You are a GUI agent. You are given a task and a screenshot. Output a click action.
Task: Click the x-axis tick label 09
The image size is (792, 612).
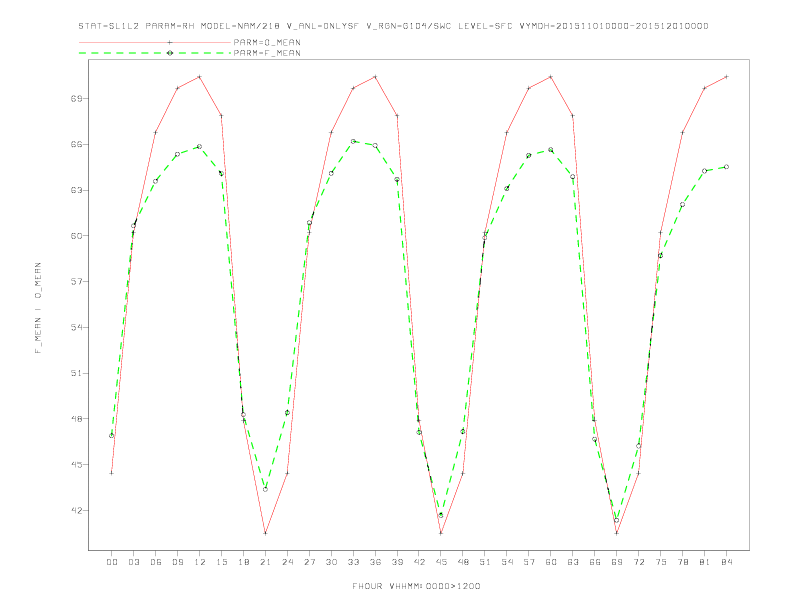pos(177,562)
